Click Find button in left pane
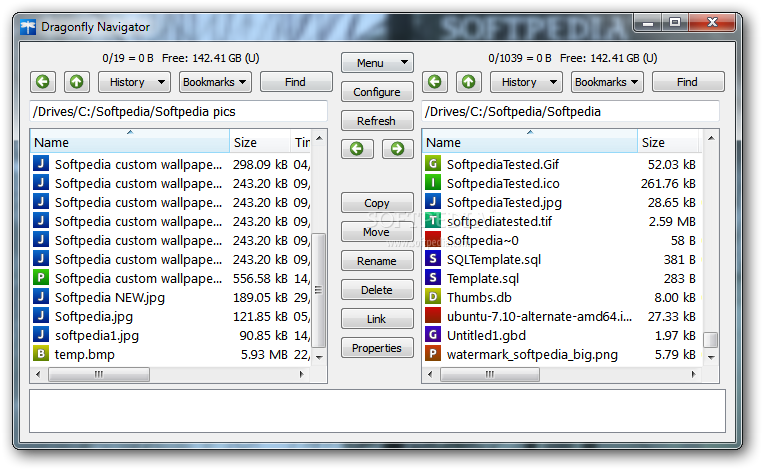Viewport: 763px width, 470px height. pyautogui.click(x=296, y=82)
